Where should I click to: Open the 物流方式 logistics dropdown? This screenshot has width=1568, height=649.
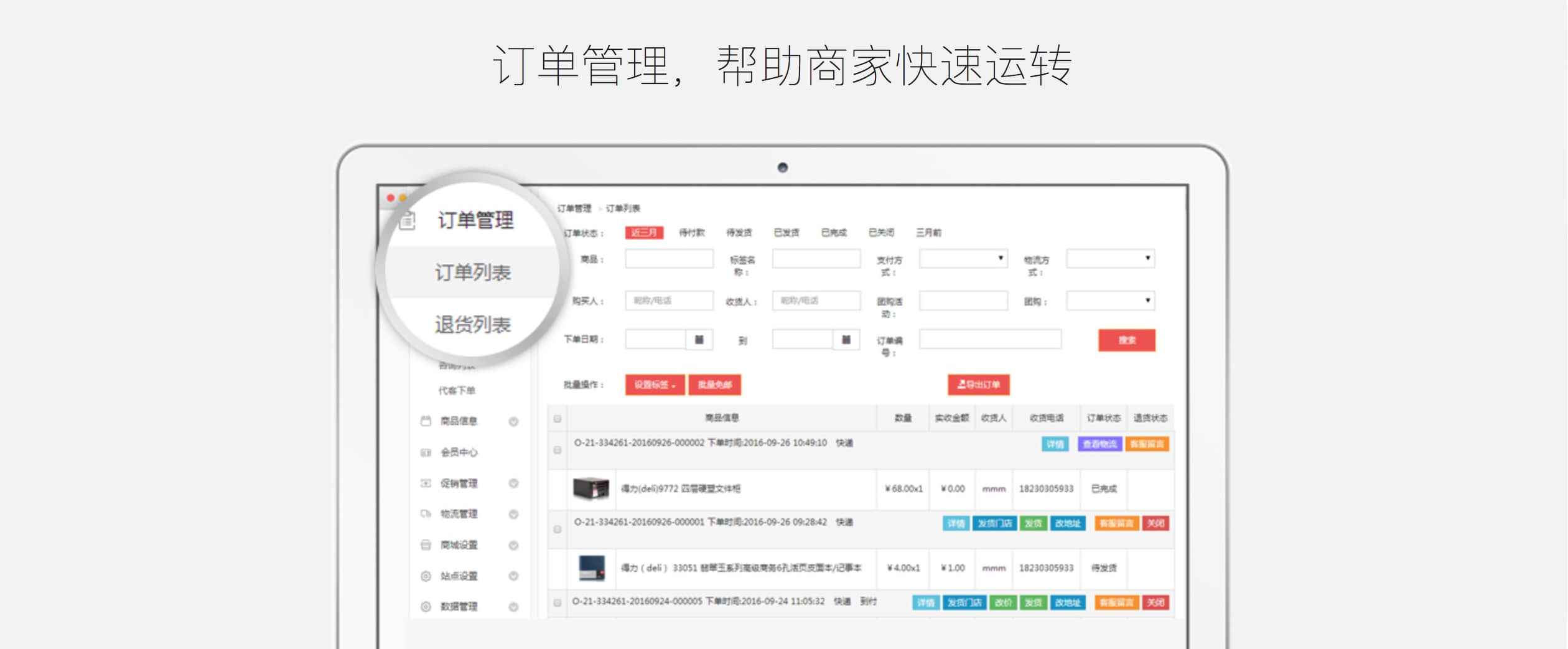point(1110,258)
